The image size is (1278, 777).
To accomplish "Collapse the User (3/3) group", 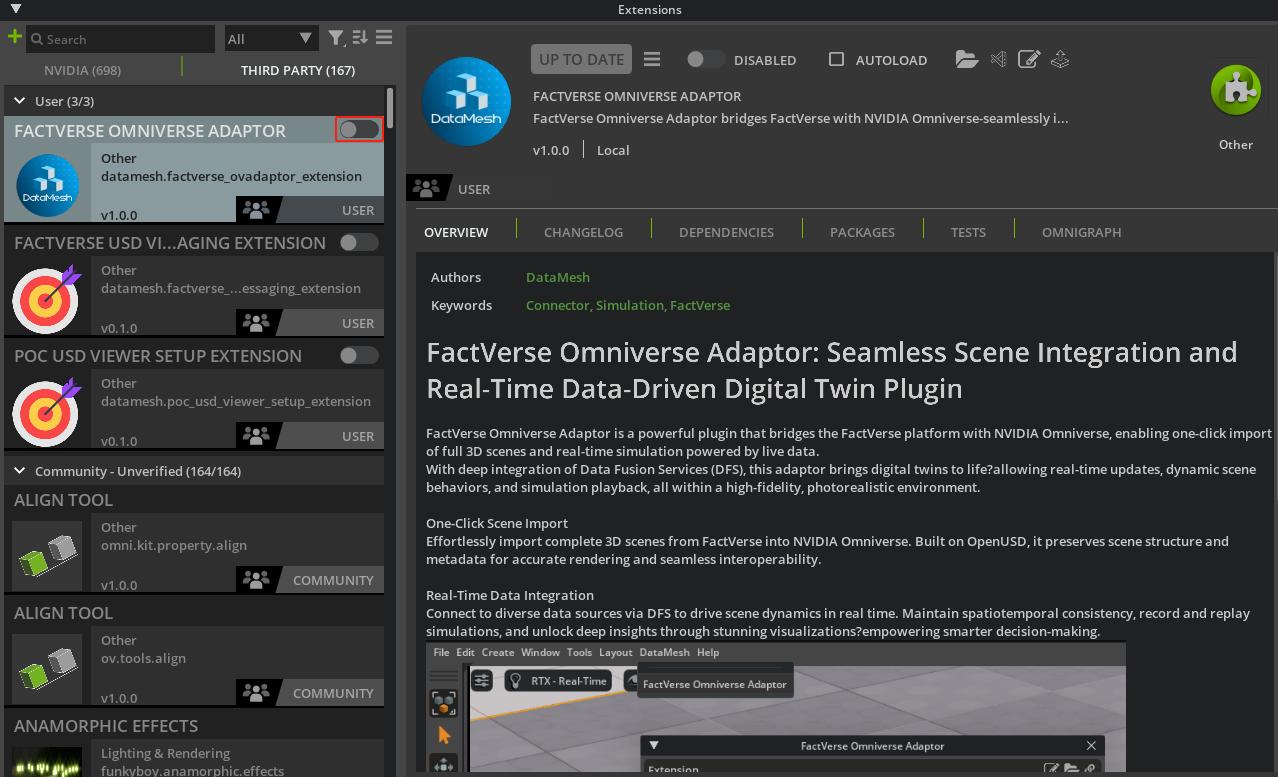I will click(19, 101).
